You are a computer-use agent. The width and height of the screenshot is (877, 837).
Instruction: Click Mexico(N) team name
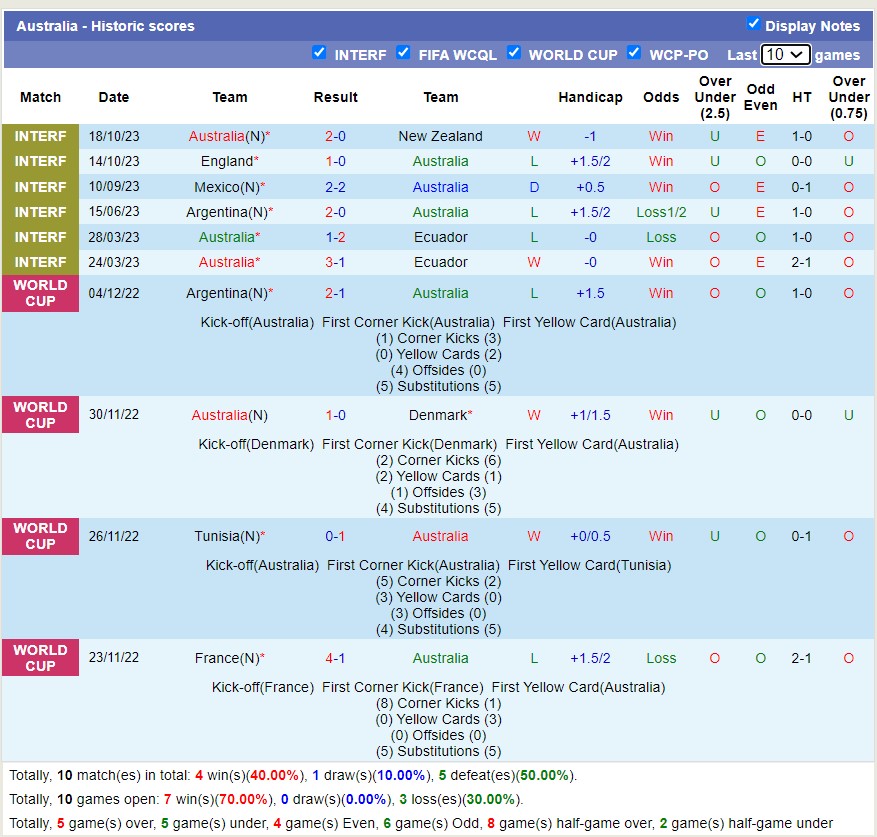coord(225,187)
